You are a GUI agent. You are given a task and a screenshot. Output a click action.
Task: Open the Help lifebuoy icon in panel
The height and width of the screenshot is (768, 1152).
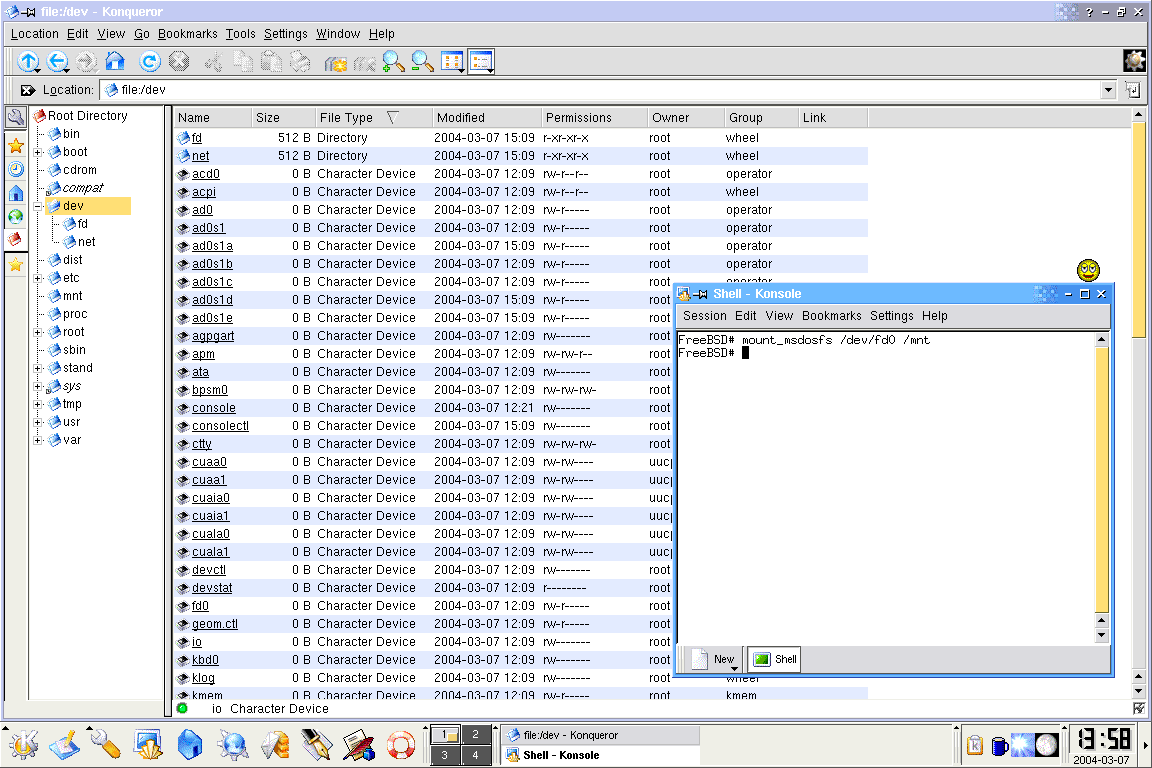coord(401,745)
